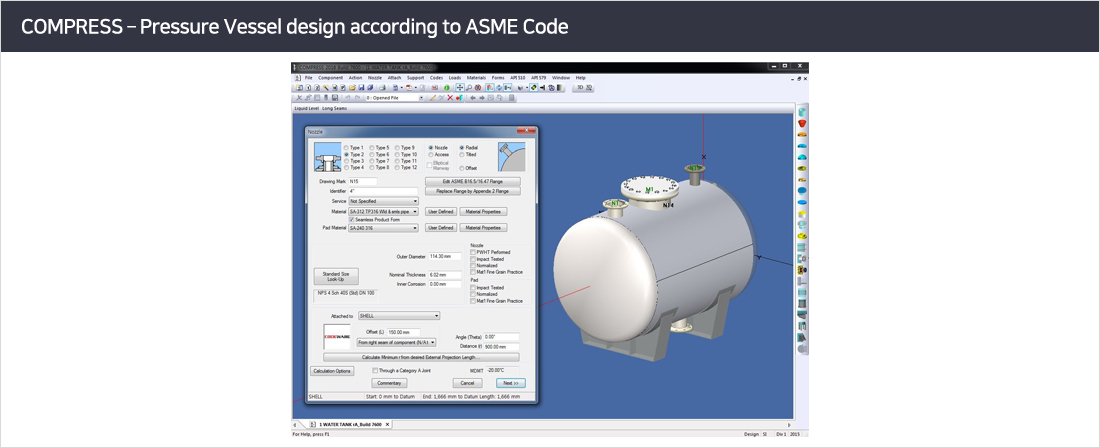Viewport: 1100px width, 448px height.
Task: Check Impact Tested under Nozzle section
Action: pyautogui.click(x=473, y=259)
